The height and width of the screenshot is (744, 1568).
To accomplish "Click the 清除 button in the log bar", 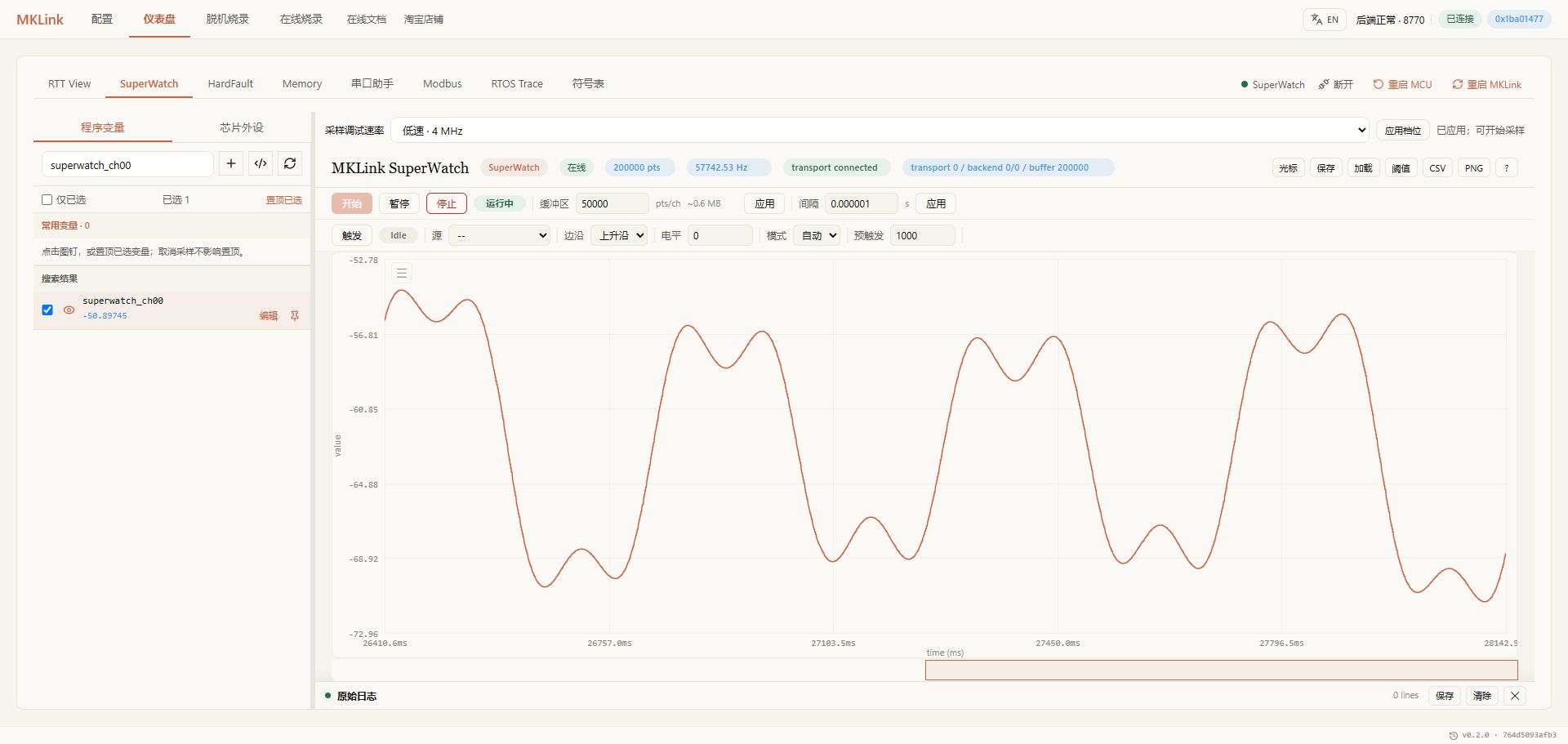I will 1482,696.
